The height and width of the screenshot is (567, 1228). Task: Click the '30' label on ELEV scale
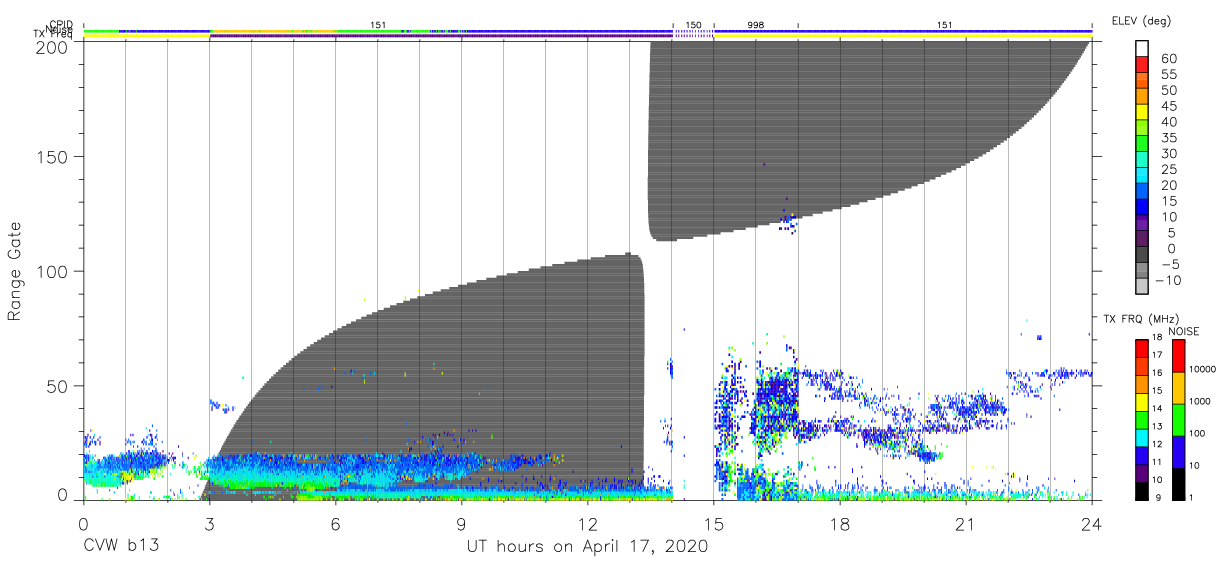coord(1167,153)
